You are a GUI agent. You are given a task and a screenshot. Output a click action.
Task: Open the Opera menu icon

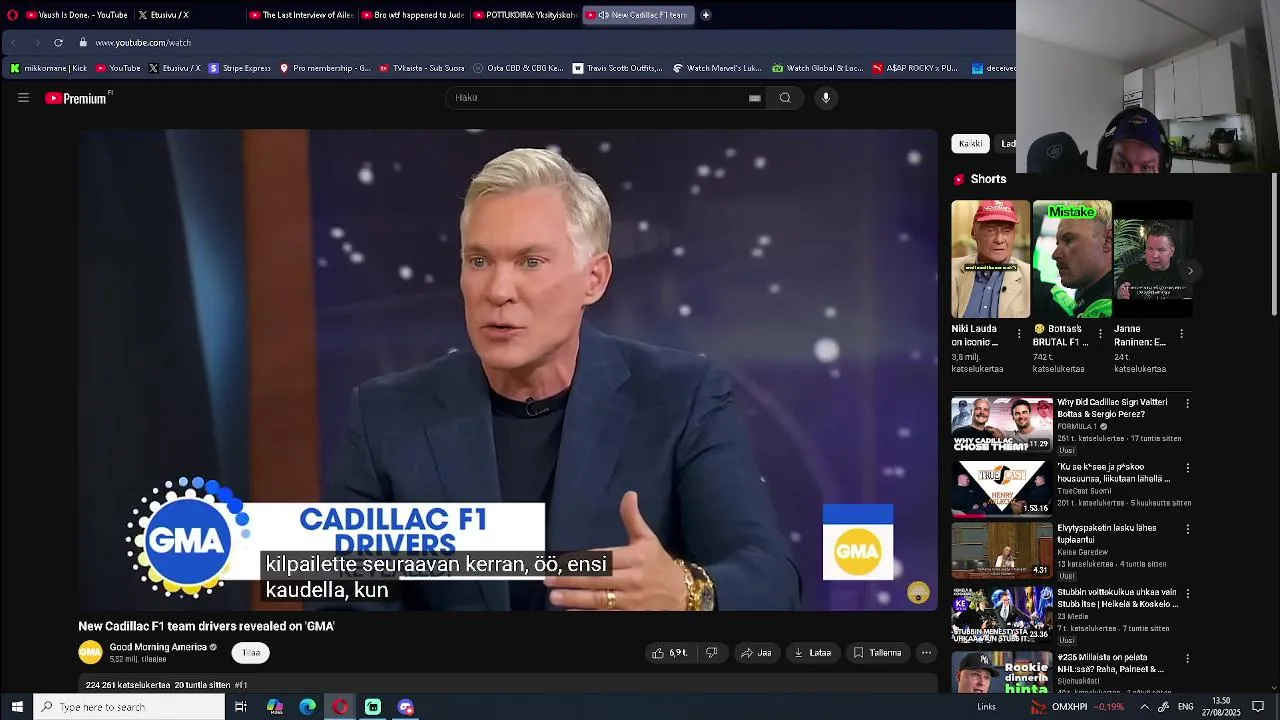pos(11,15)
